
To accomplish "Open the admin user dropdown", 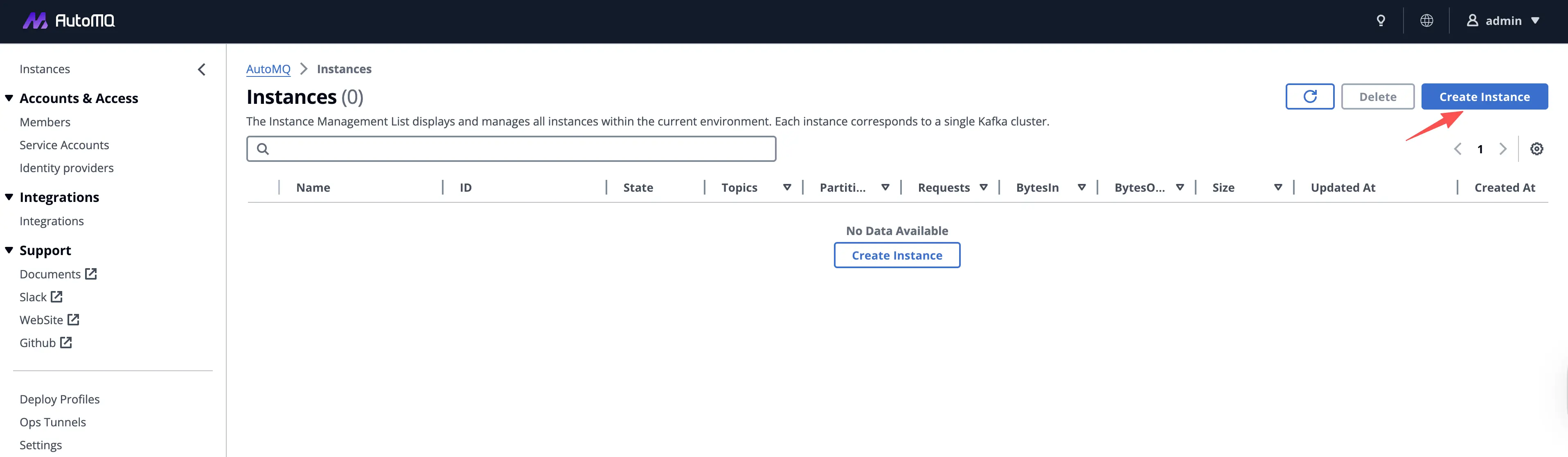I will [1504, 21].
